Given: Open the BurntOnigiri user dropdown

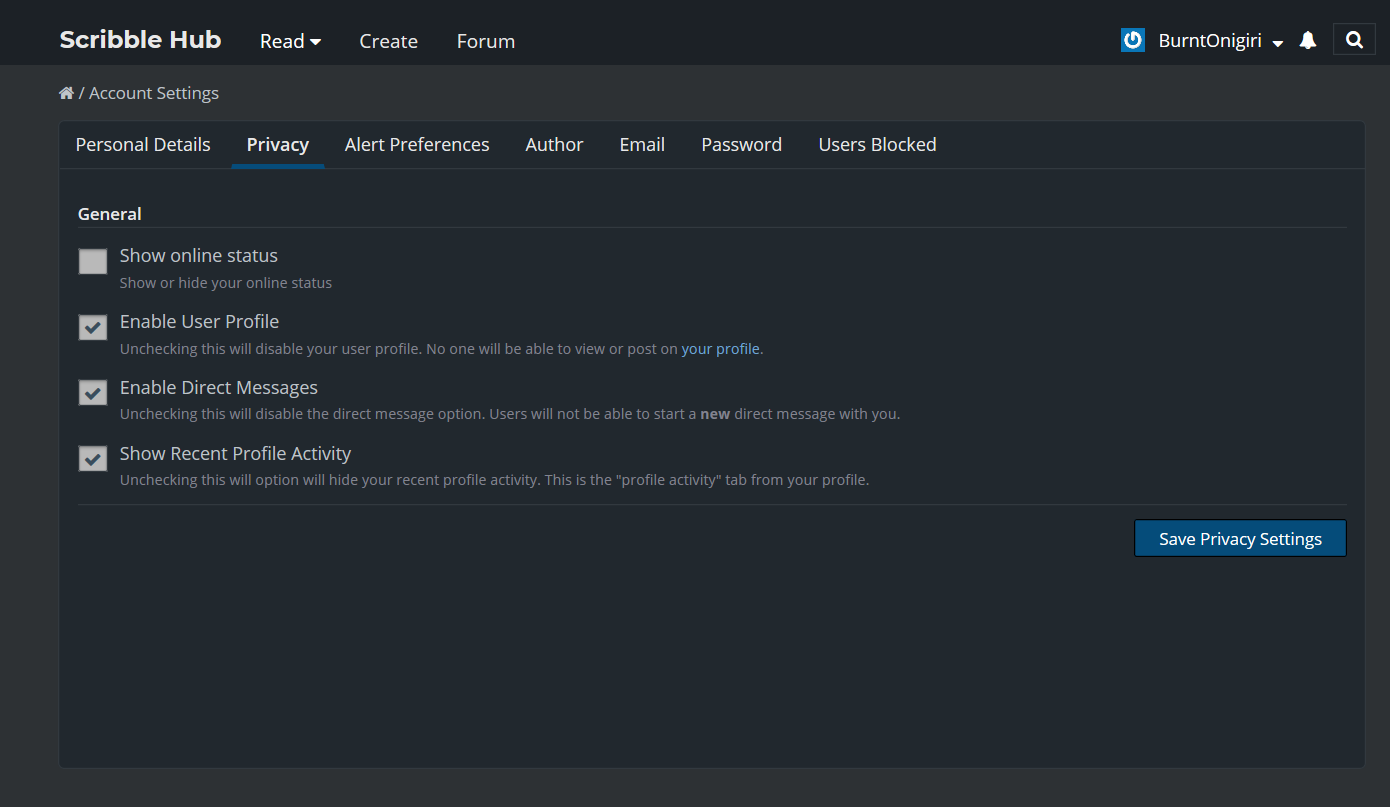Looking at the screenshot, I should [x=1220, y=41].
